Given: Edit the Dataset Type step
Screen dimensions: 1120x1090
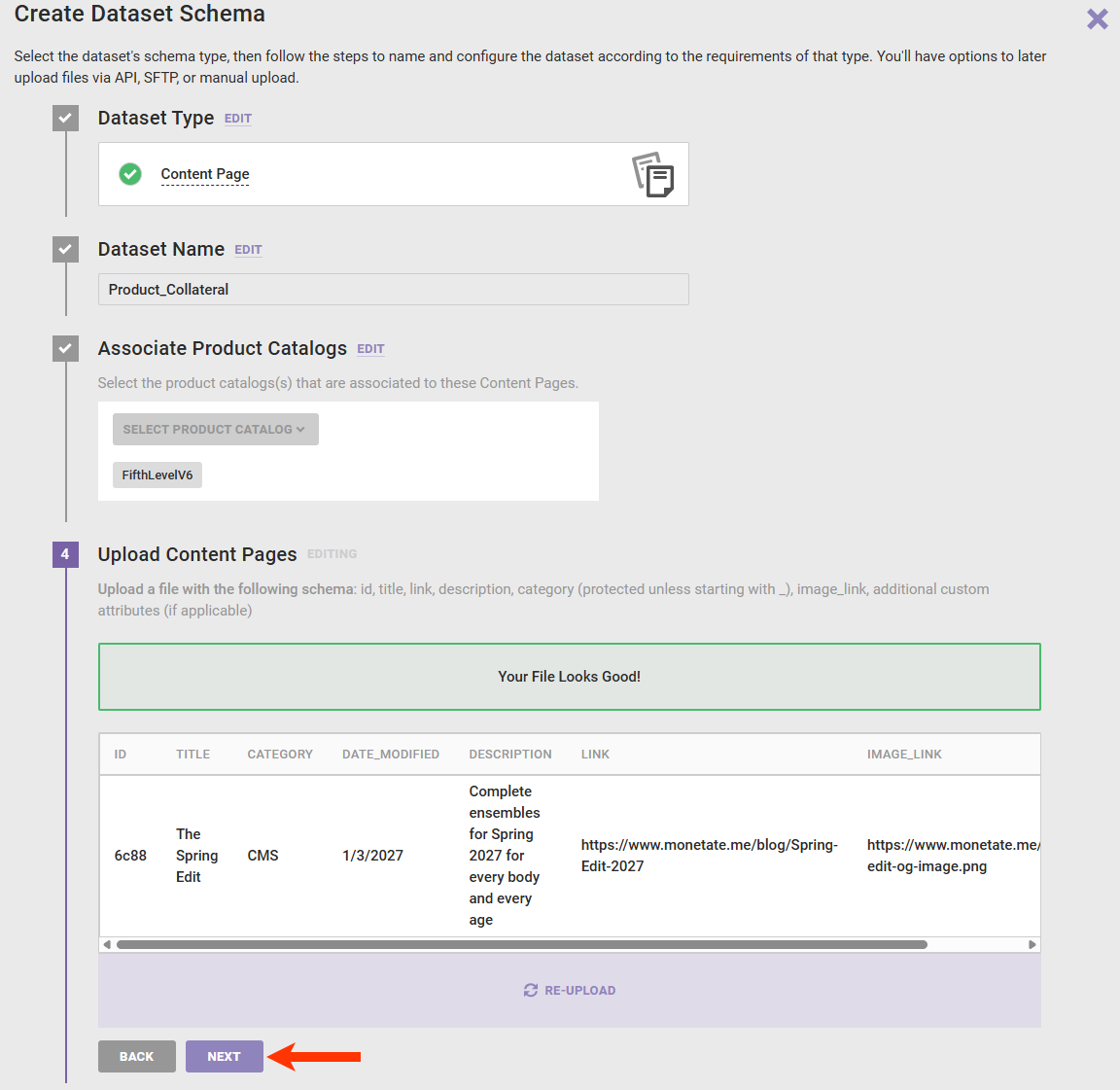Looking at the screenshot, I should pos(238,119).
